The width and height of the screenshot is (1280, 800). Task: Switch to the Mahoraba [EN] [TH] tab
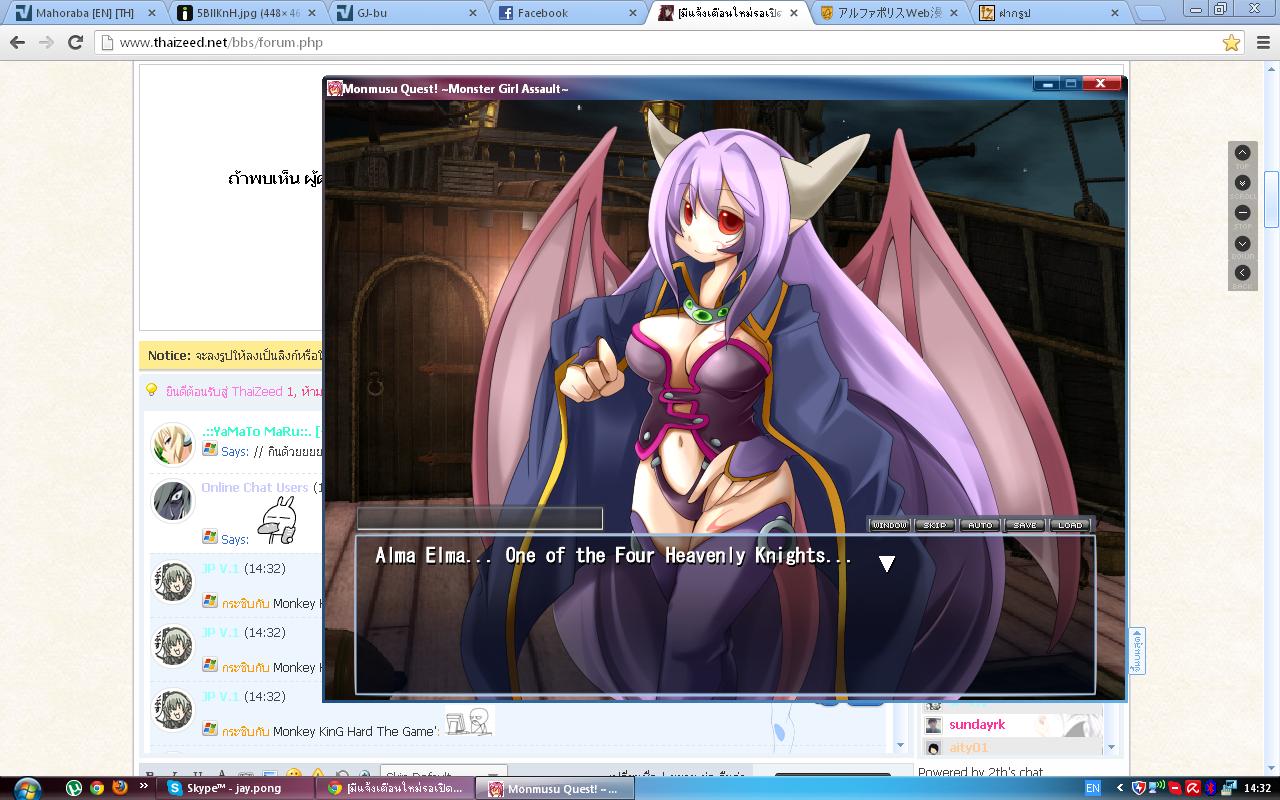coord(85,13)
